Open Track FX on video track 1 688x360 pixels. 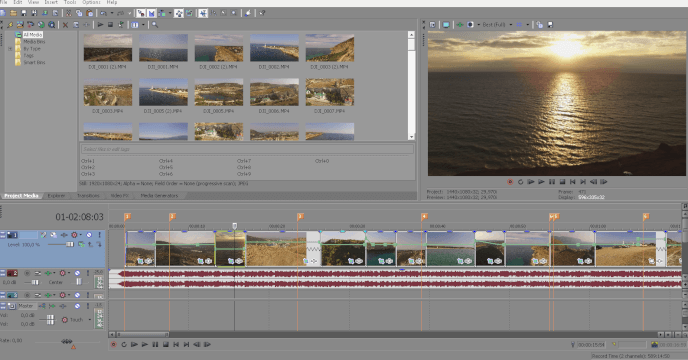coord(64,235)
